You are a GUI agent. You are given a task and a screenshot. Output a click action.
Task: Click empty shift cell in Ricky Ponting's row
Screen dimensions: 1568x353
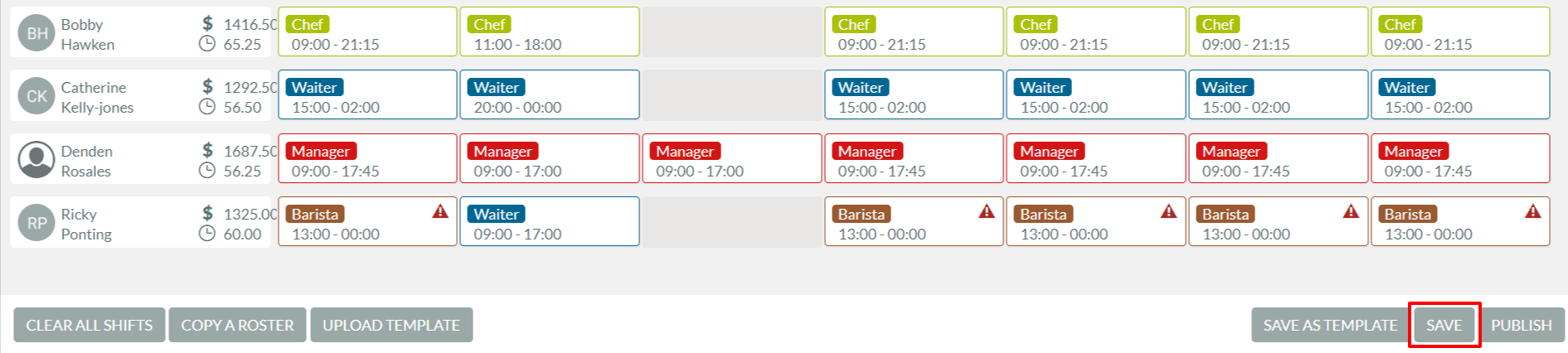tap(732, 221)
